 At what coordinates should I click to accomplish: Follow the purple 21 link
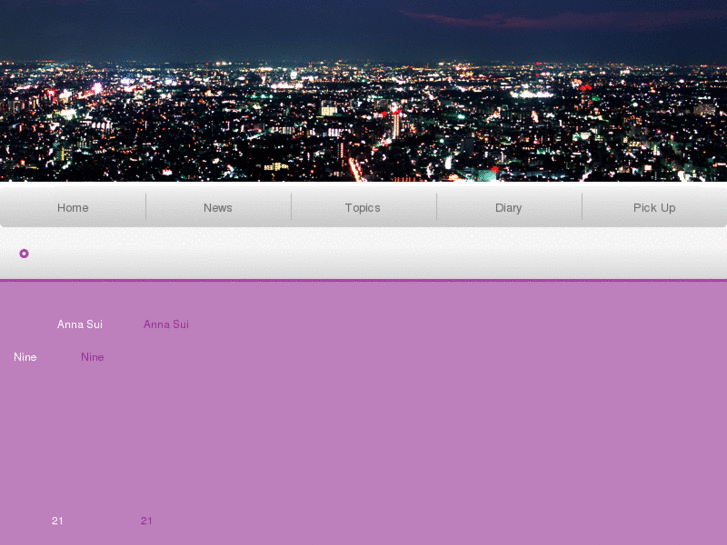(146, 521)
